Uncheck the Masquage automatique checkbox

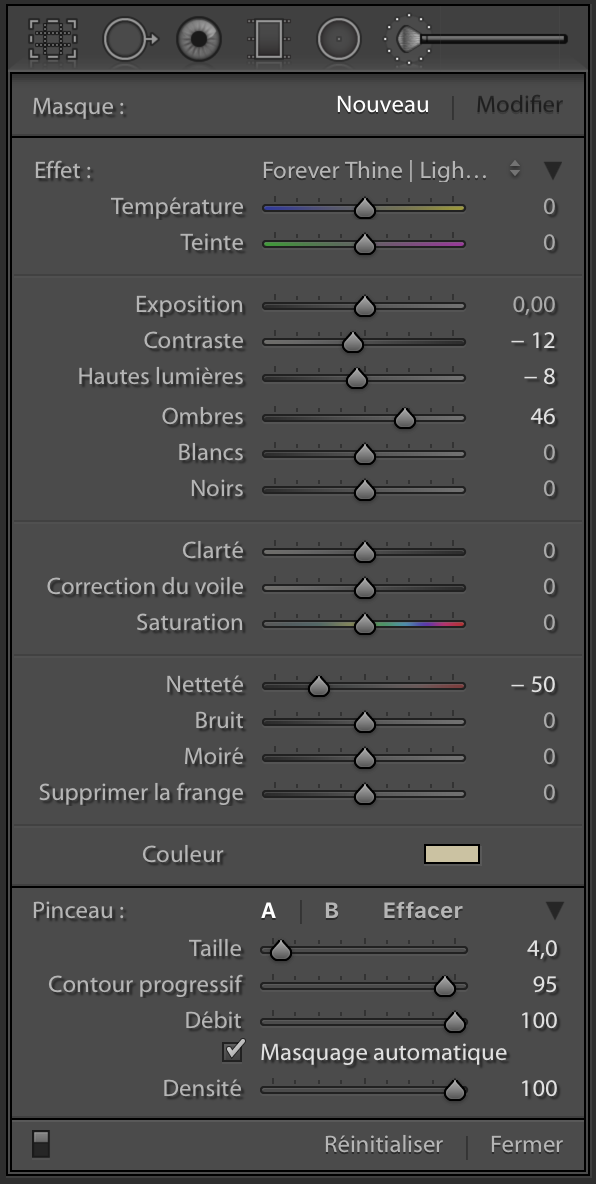coord(233,1050)
